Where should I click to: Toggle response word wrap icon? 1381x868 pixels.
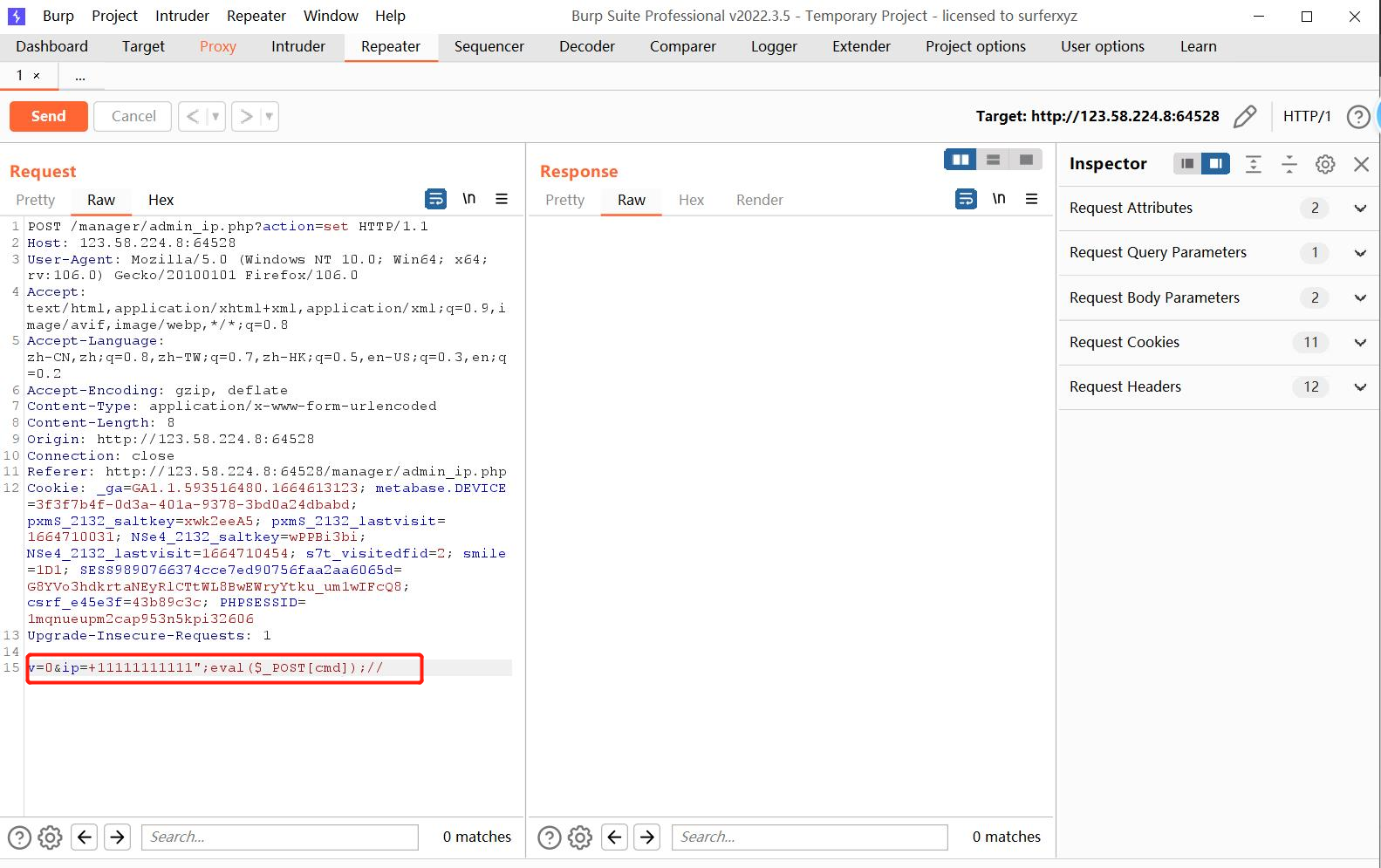(966, 199)
